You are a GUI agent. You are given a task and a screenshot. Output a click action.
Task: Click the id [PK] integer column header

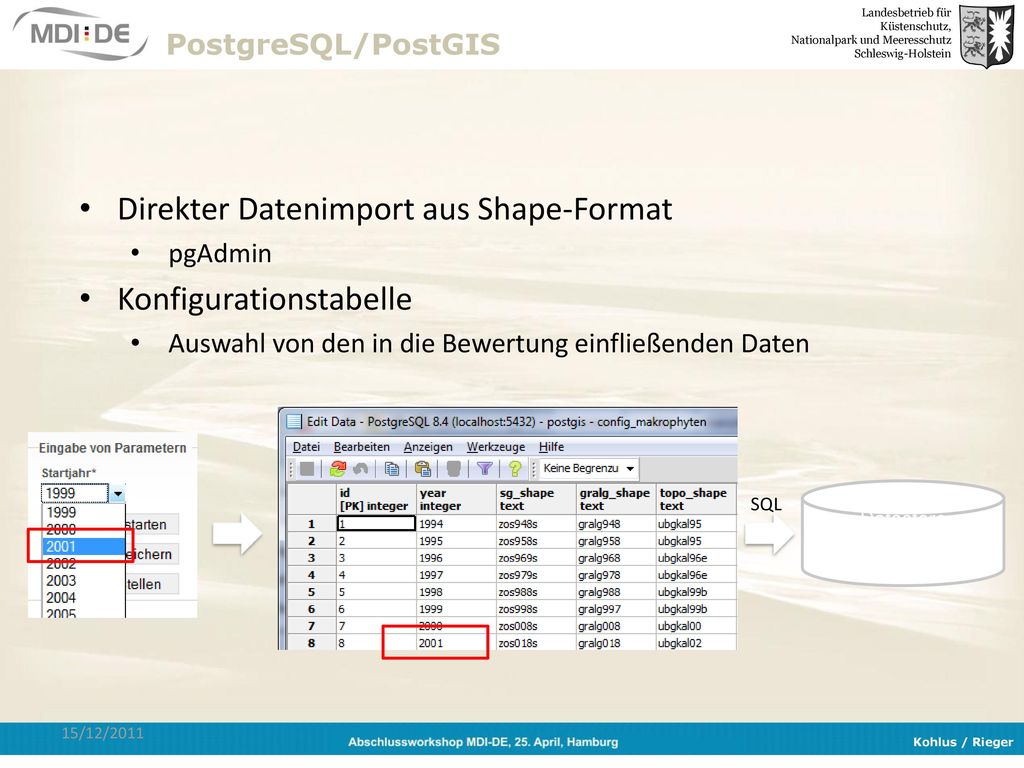tap(376, 500)
